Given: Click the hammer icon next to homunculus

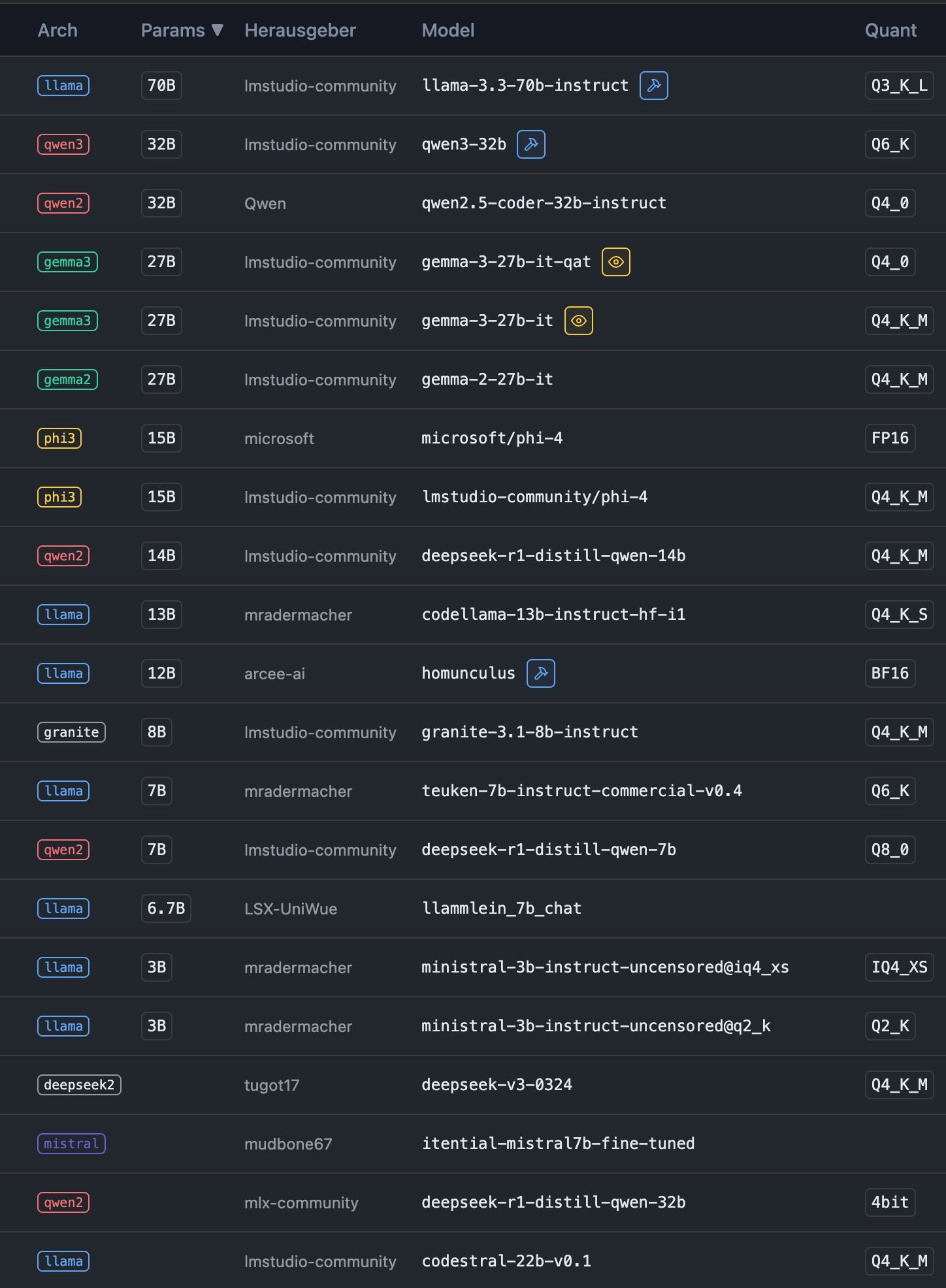Looking at the screenshot, I should tap(540, 673).
